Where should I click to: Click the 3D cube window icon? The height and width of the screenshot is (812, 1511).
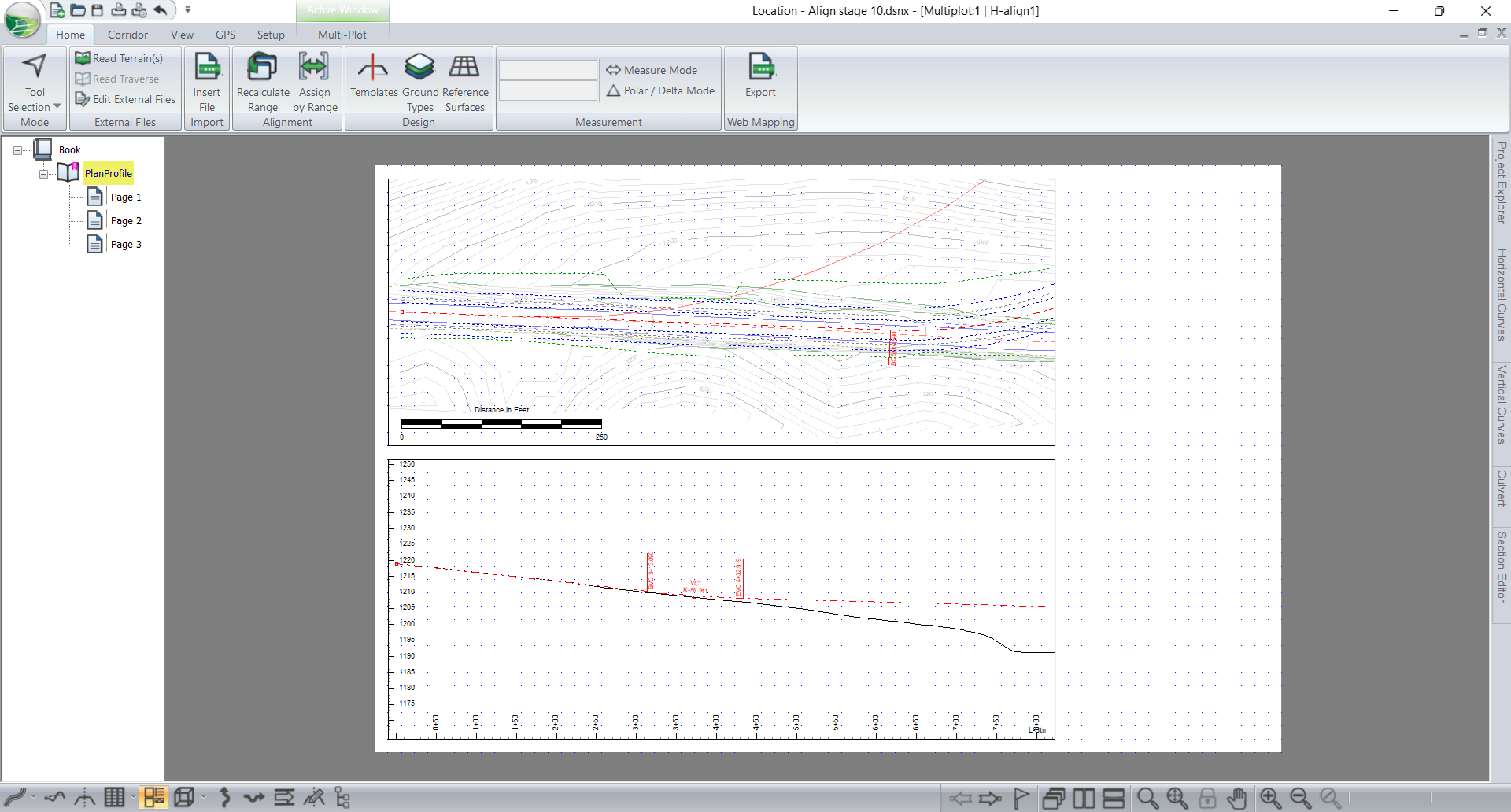point(184,798)
